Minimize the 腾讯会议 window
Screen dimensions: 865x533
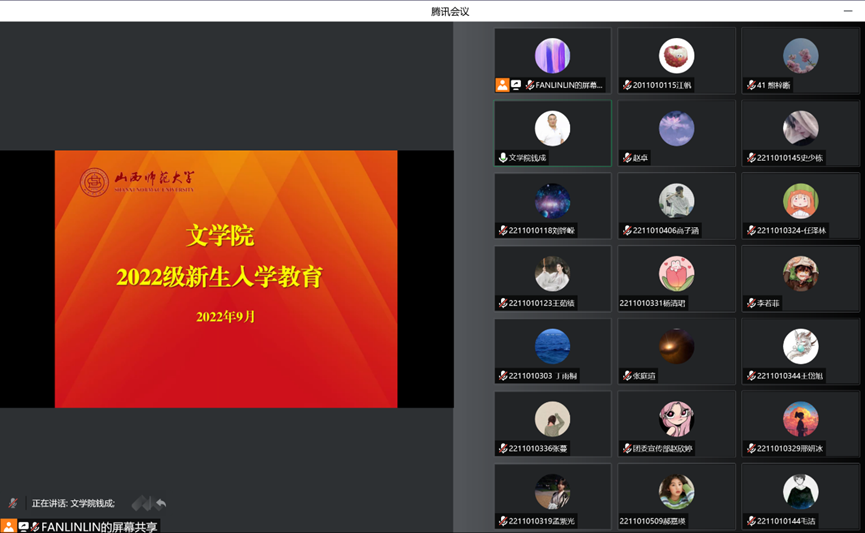(847, 11)
